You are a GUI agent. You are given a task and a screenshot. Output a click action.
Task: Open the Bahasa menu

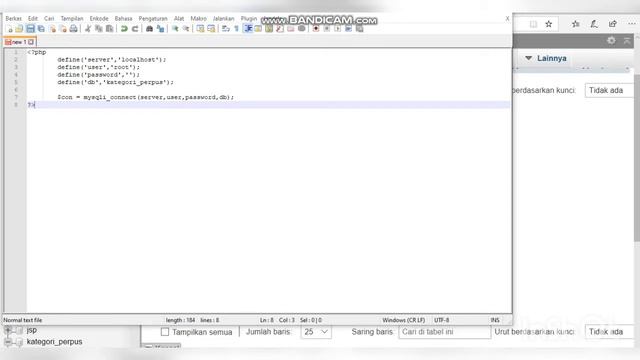123,18
